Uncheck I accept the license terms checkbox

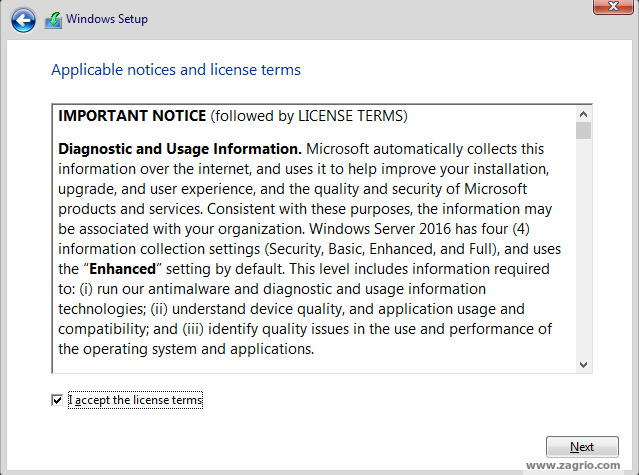point(57,400)
